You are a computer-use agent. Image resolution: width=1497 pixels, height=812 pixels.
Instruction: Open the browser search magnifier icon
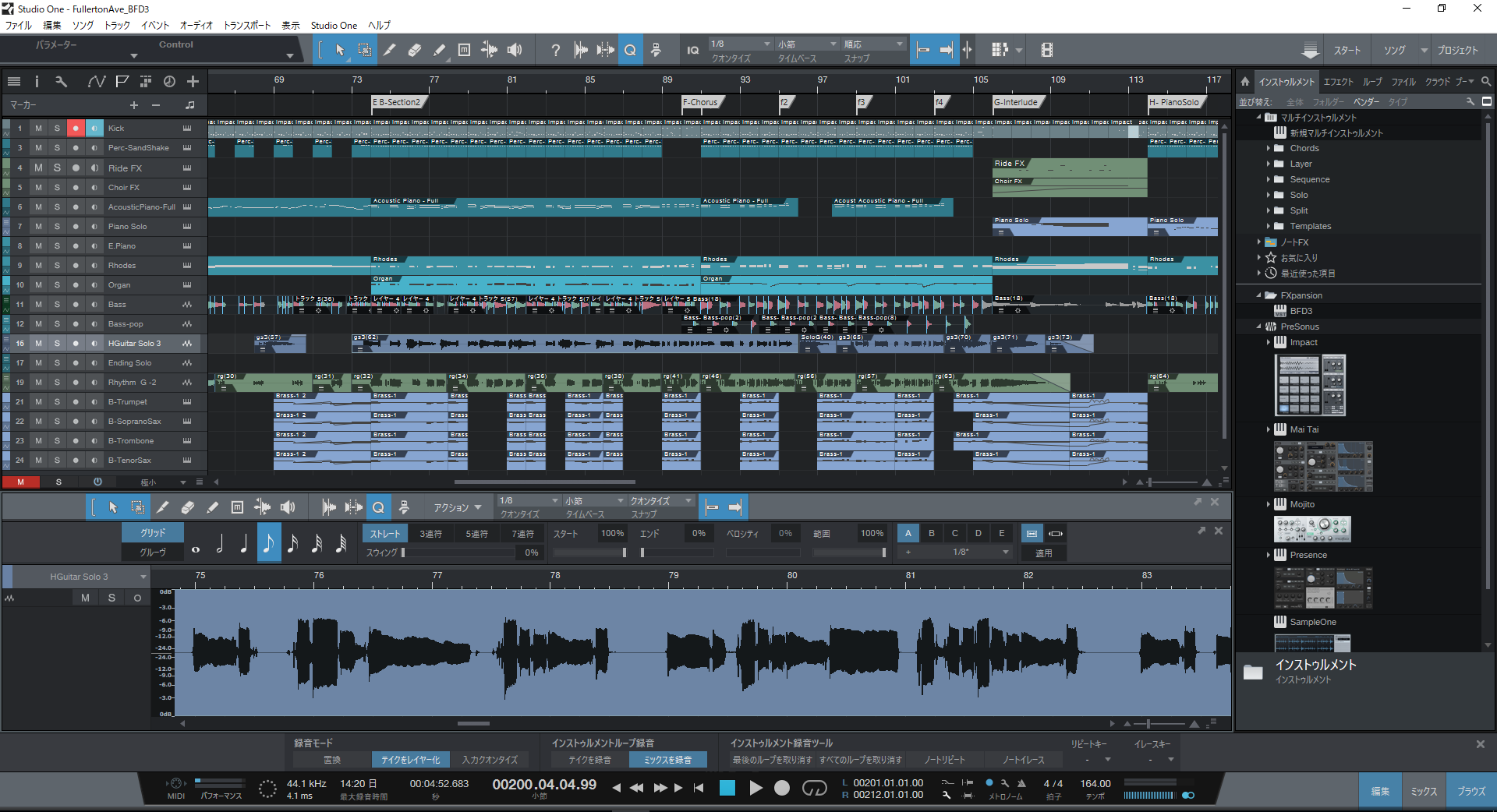[1486, 81]
